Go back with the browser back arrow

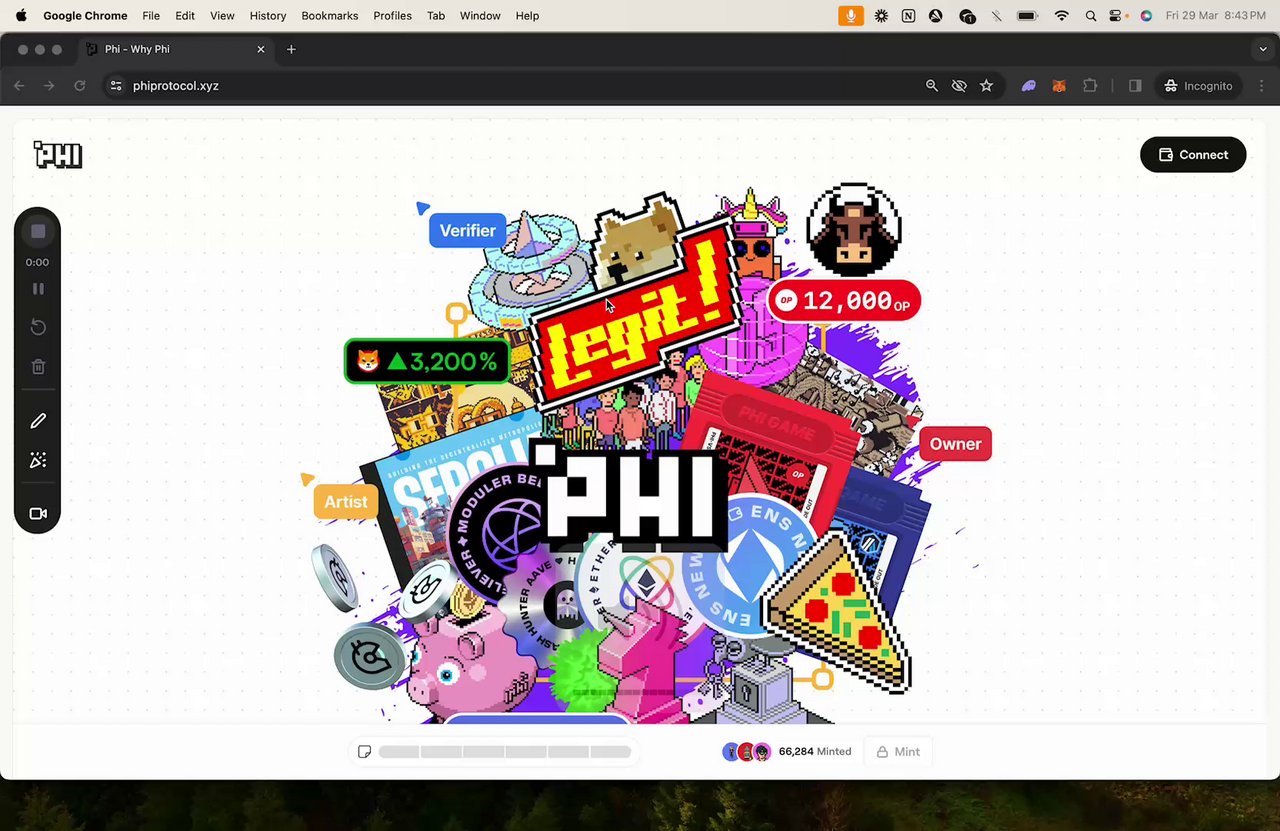[x=19, y=86]
